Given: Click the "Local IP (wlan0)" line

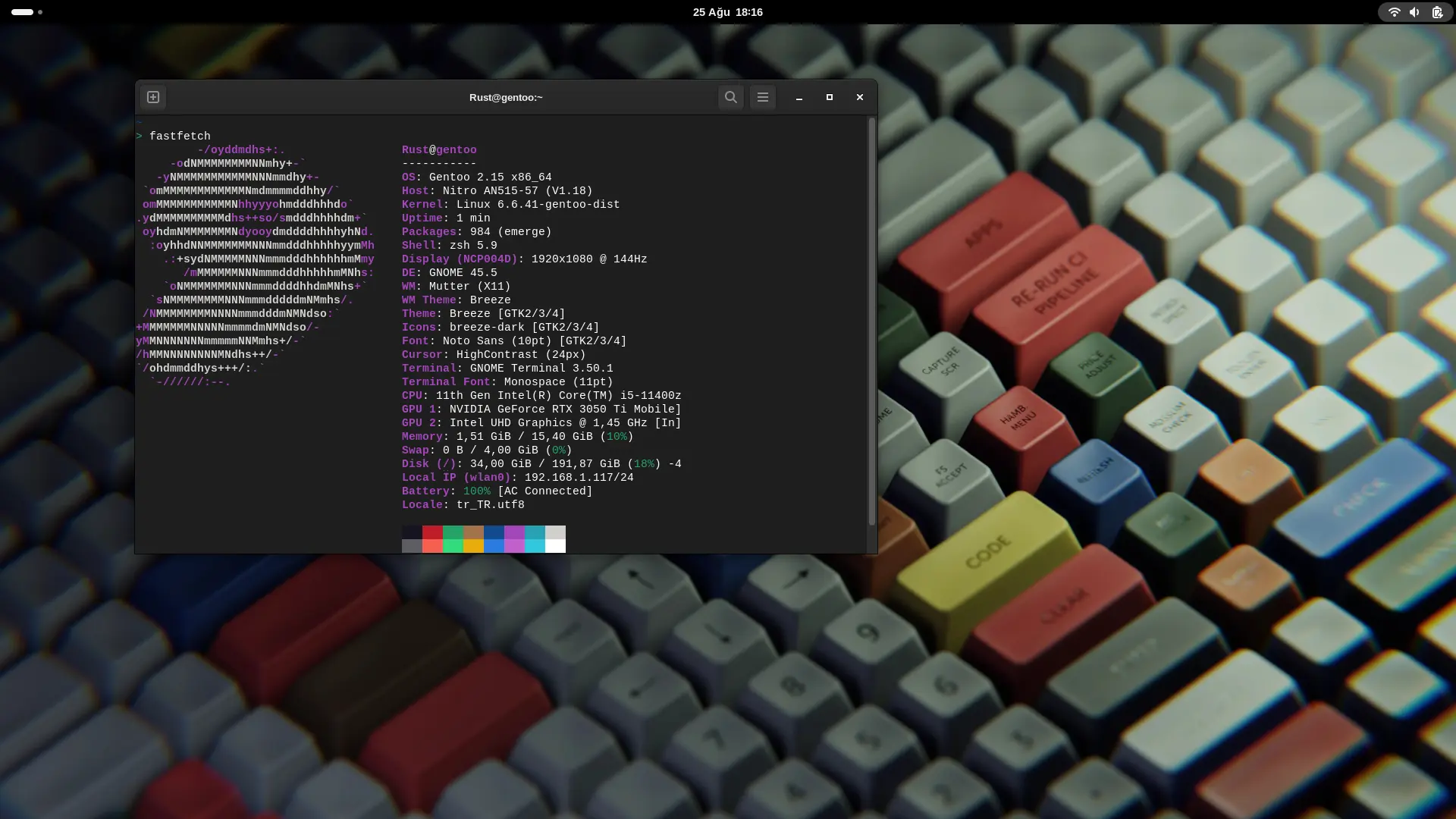Looking at the screenshot, I should (518, 478).
